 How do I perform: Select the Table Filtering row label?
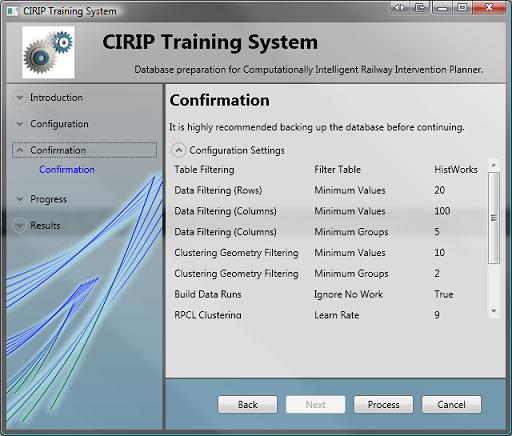(204, 170)
